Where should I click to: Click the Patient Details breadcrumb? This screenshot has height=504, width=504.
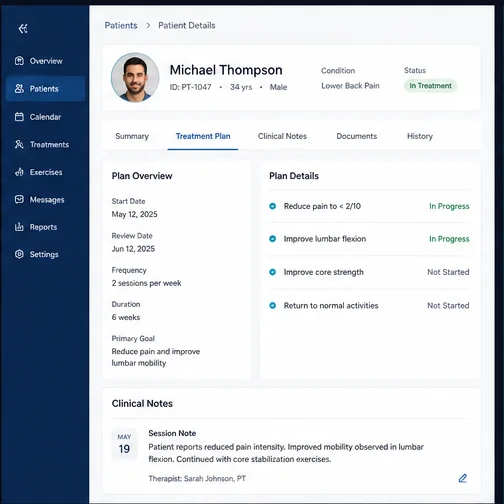(187, 25)
